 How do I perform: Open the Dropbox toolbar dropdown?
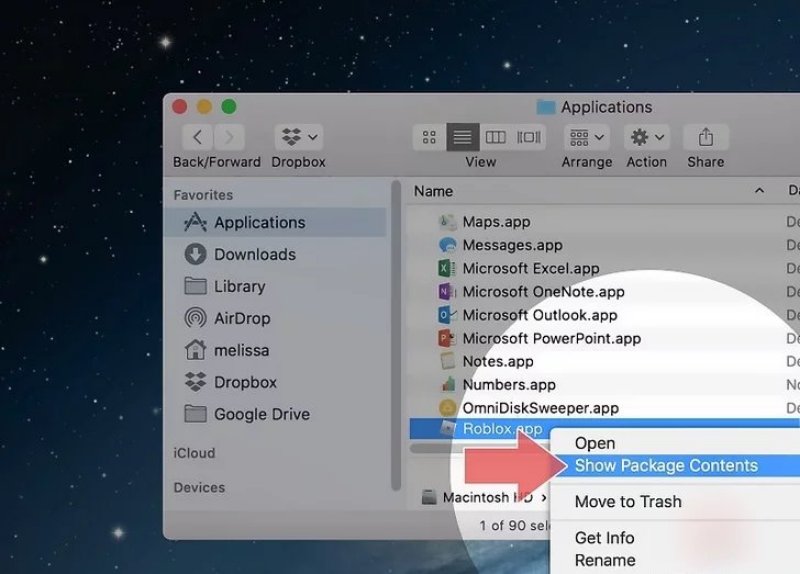coord(298,137)
